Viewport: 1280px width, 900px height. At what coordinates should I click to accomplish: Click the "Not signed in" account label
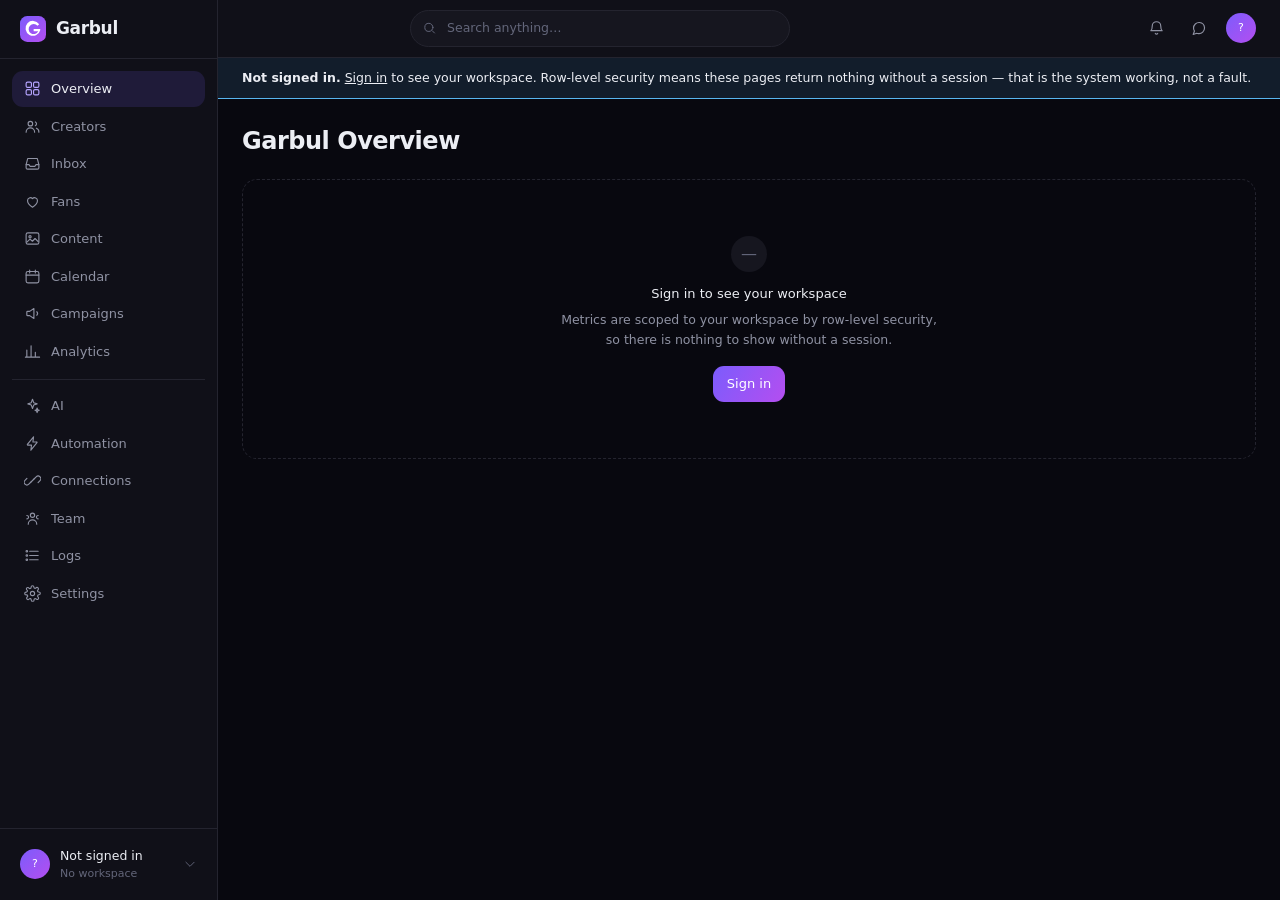tap(101, 856)
